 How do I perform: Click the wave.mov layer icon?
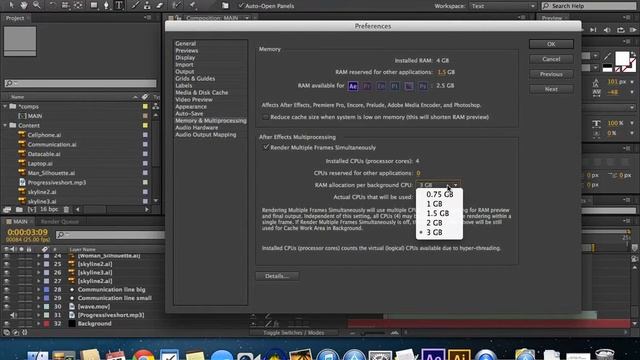72,307
